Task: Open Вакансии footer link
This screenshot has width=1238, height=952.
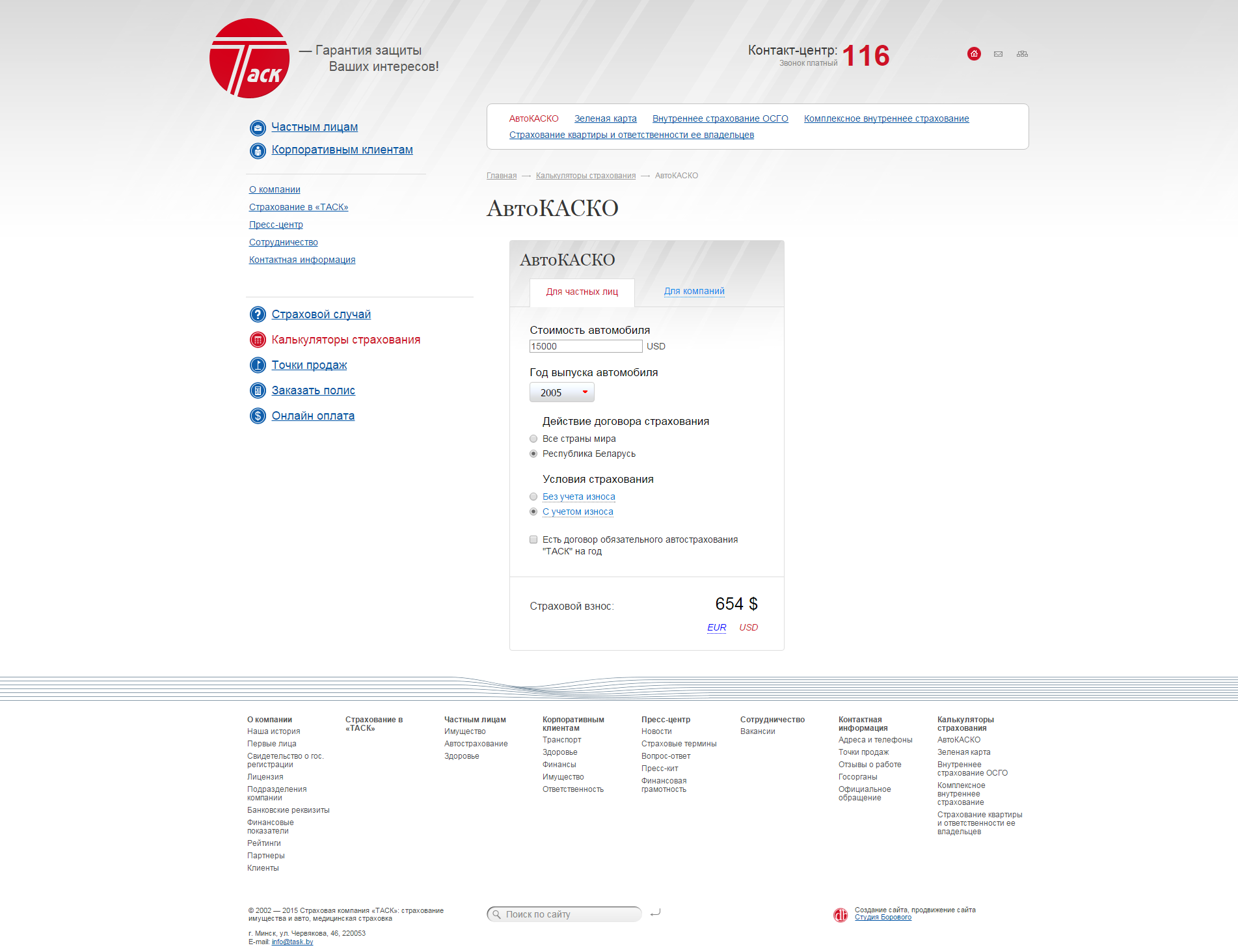Action: coord(758,731)
